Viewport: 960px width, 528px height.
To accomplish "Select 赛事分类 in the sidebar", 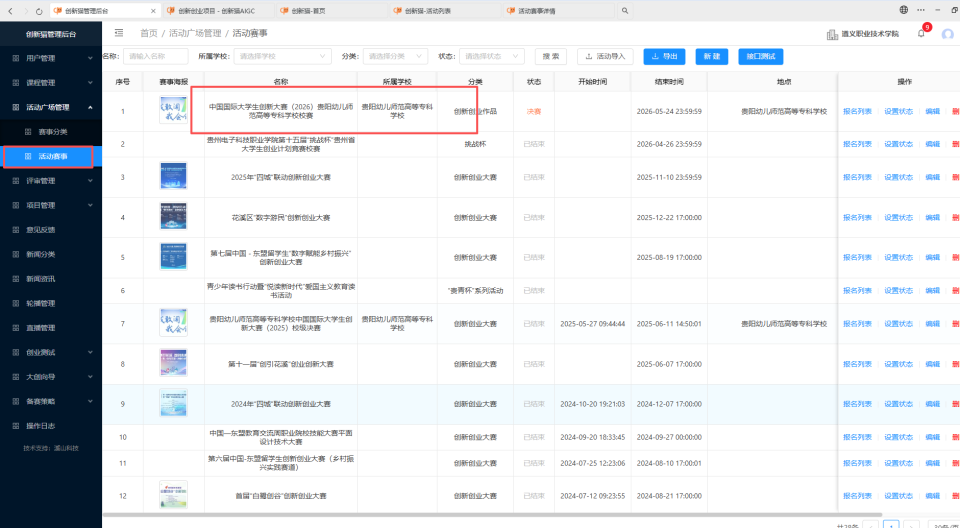I will [x=51, y=132].
